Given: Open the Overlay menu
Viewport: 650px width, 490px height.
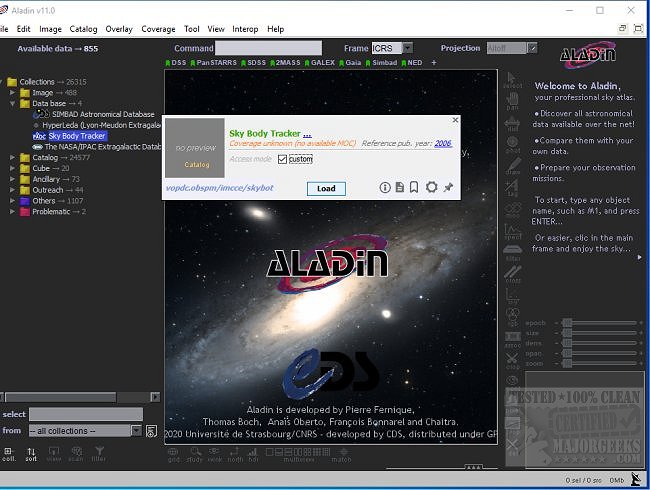Looking at the screenshot, I should [119, 29].
